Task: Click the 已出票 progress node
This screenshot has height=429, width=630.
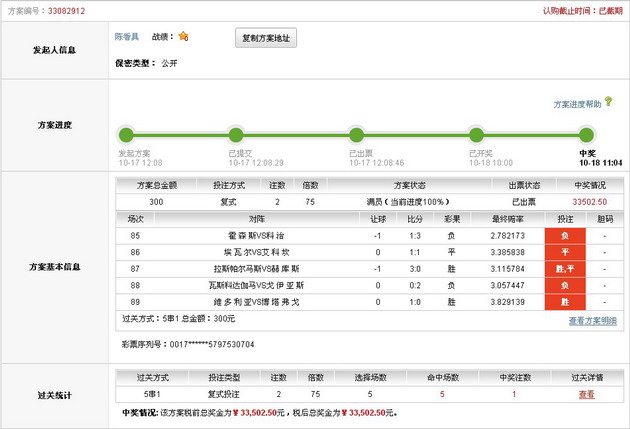Action: [x=355, y=135]
